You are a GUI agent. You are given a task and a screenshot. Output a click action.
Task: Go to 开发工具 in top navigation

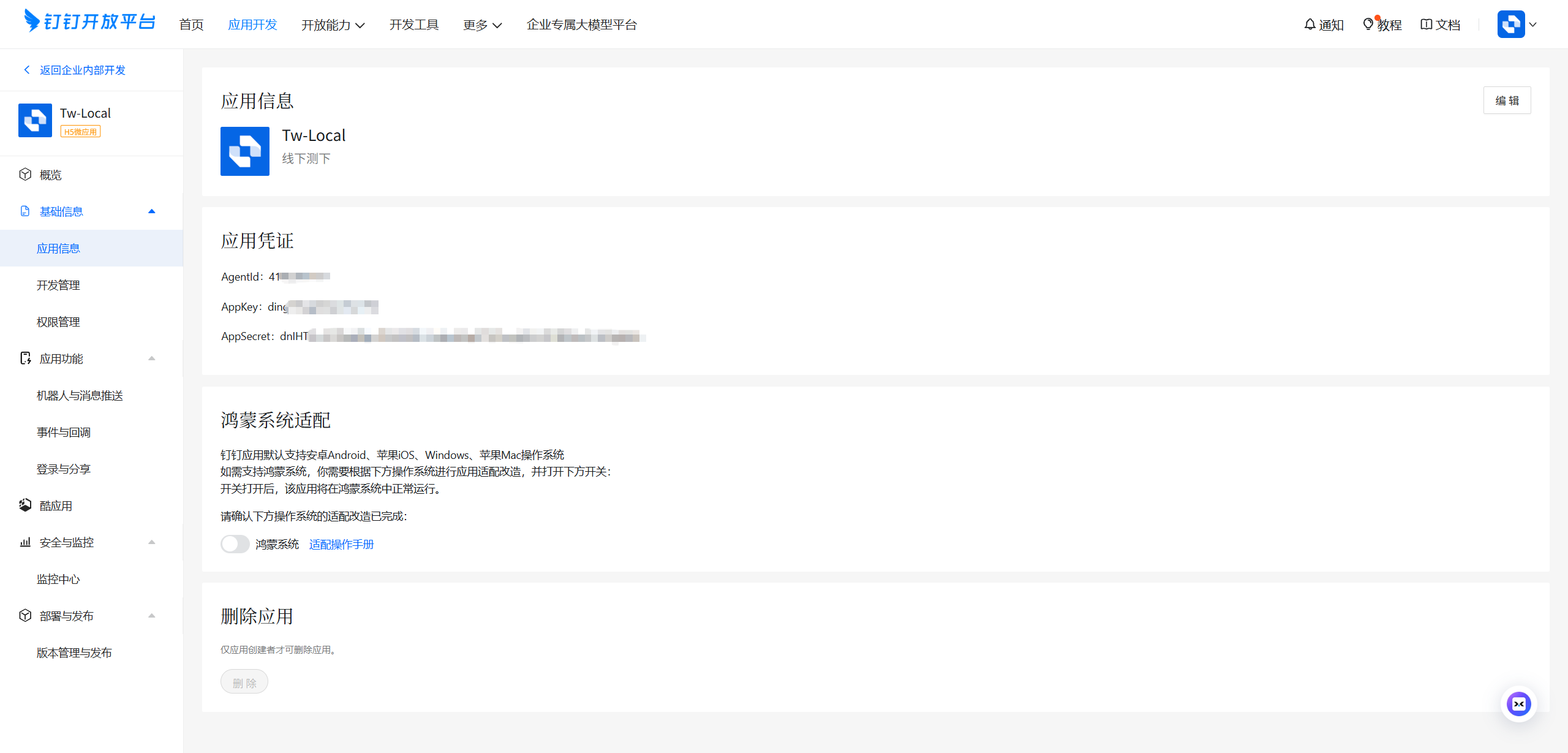[414, 25]
